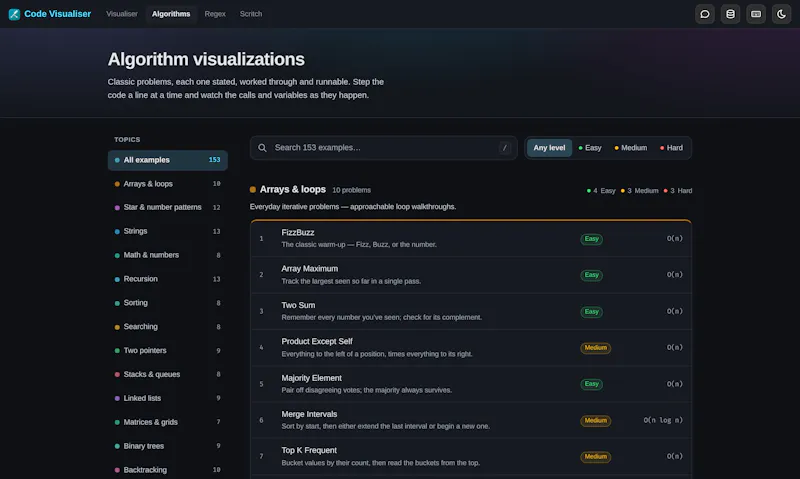Switch to the Algorithms tab
Image resolution: width=800 pixels, height=479 pixels.
[171, 14]
